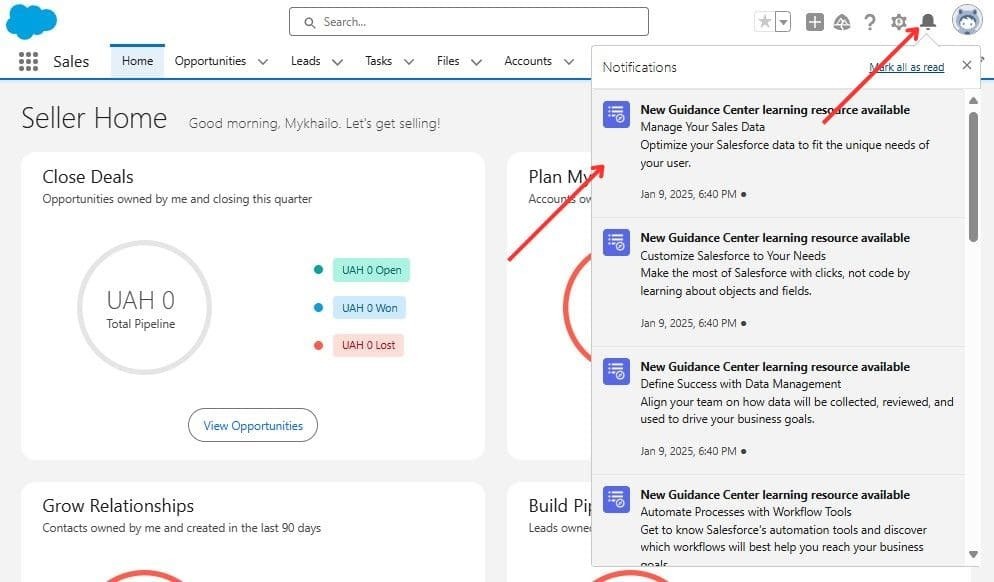This screenshot has width=994, height=582.
Task: Open the Trailhead Guidance Center icon
Action: 842,22
